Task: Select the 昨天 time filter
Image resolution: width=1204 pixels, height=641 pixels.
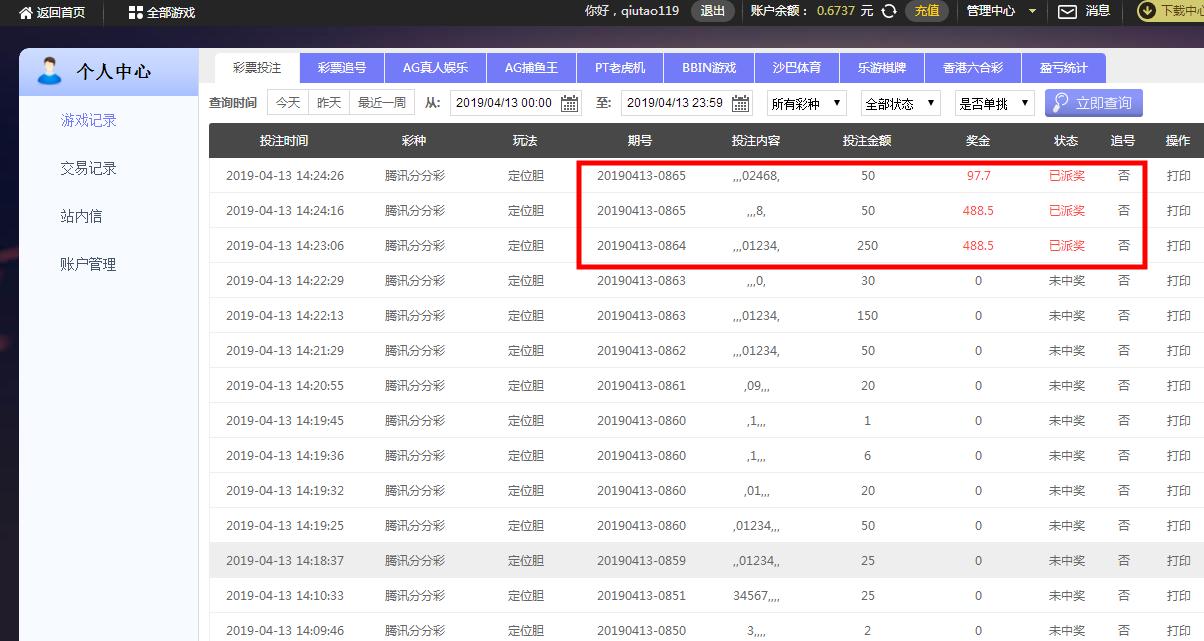Action: 329,103
